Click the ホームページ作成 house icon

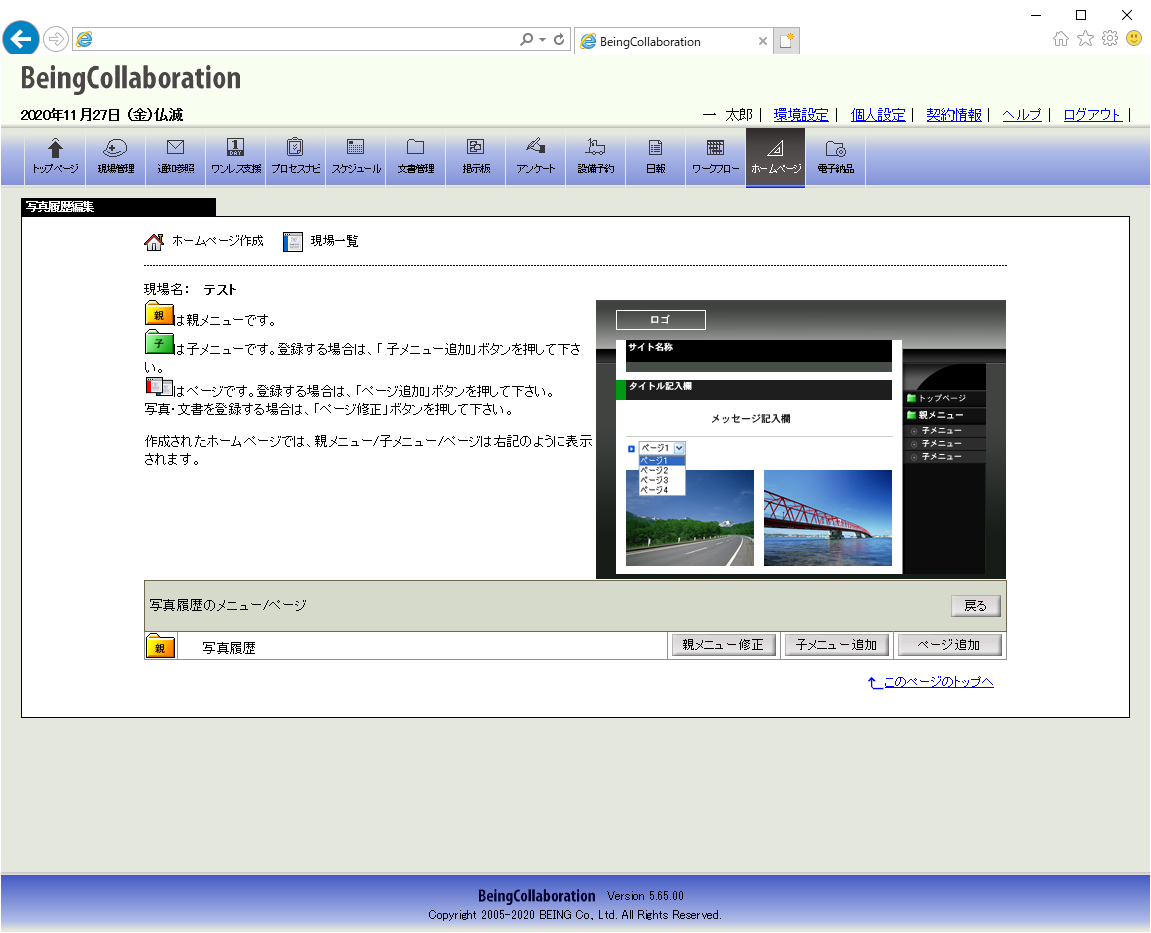[154, 242]
